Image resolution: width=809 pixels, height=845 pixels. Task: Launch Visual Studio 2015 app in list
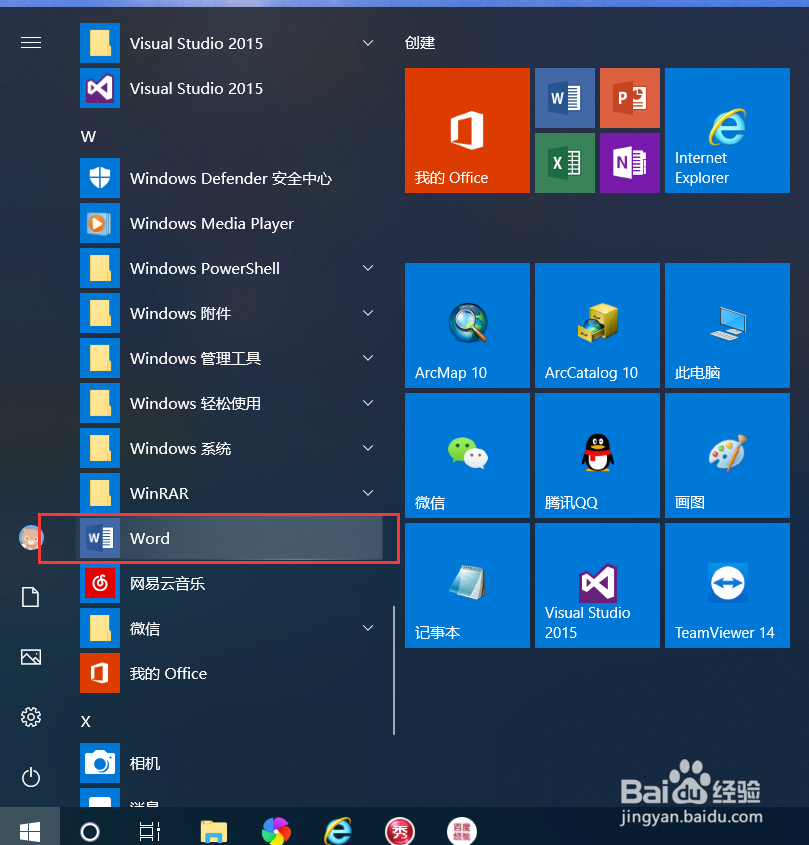[x=231, y=88]
